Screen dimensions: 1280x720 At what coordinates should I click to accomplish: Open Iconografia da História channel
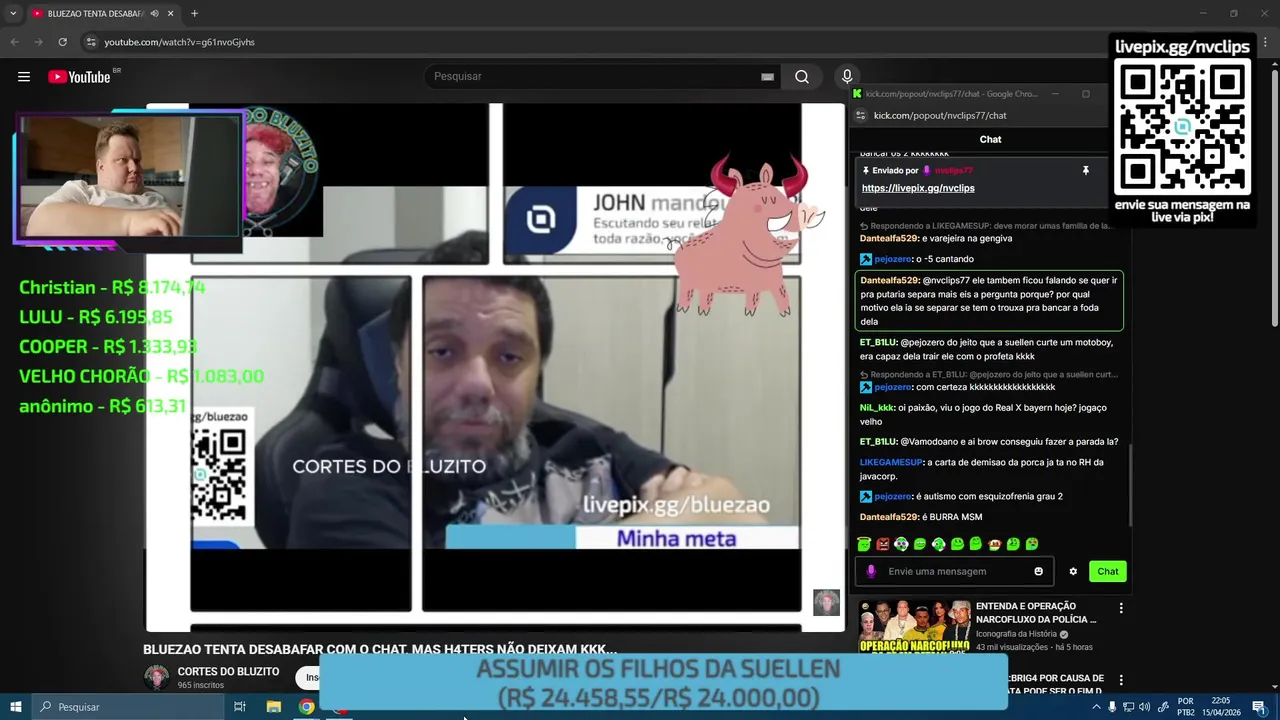1016,634
